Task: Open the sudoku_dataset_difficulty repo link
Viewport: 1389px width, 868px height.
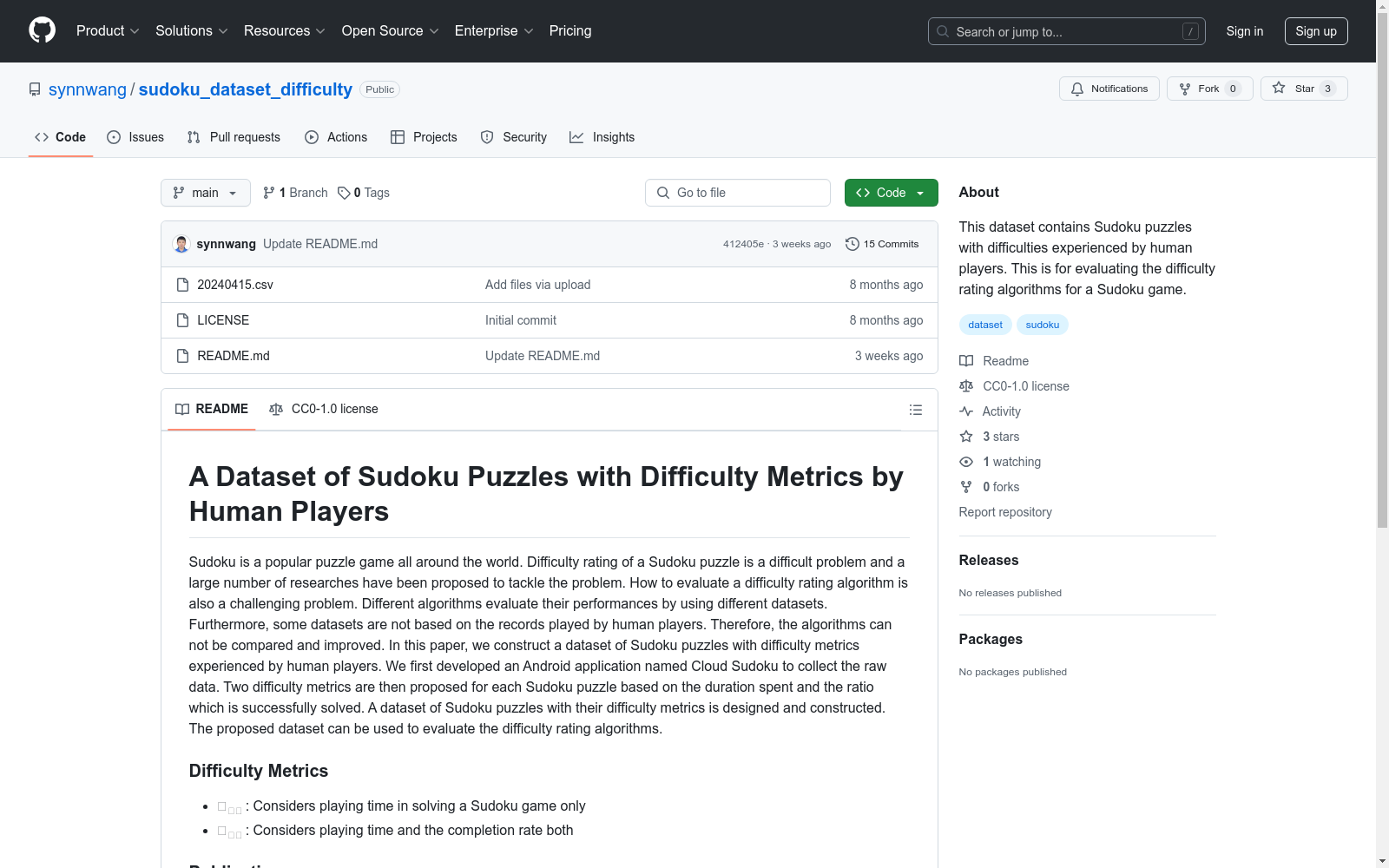Action: (x=246, y=89)
